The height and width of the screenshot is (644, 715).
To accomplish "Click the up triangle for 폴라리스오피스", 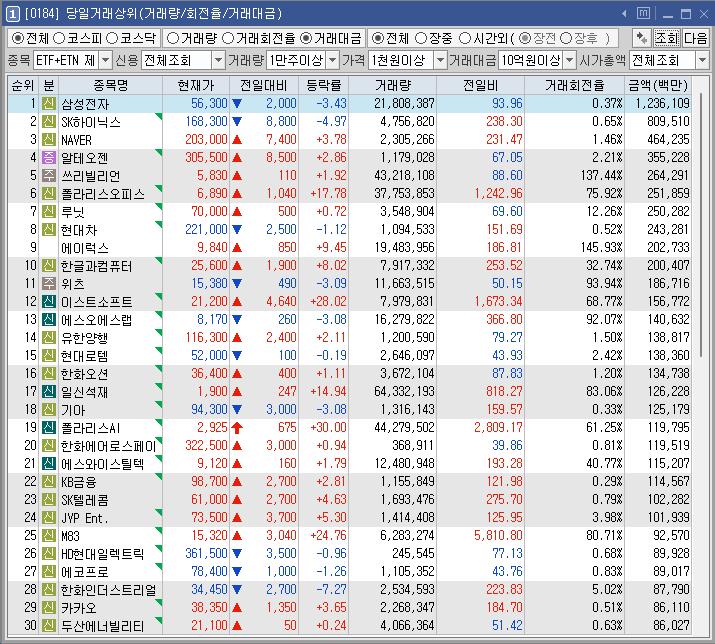I will coord(237,194).
